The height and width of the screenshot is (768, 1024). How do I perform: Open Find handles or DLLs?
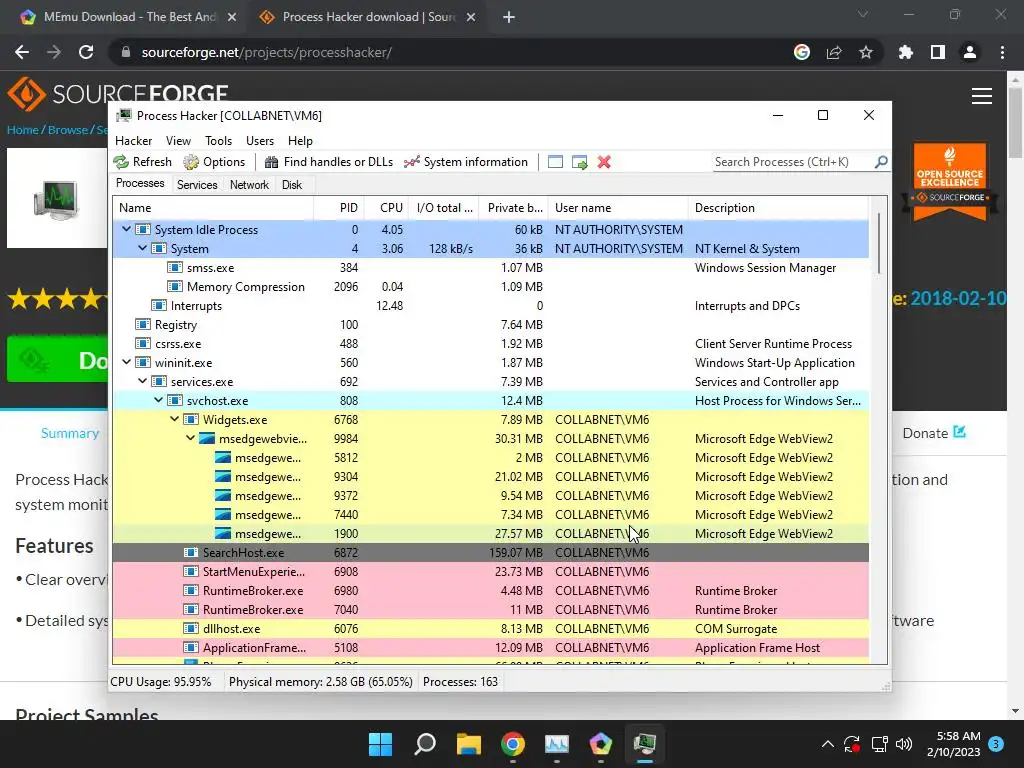(x=329, y=162)
